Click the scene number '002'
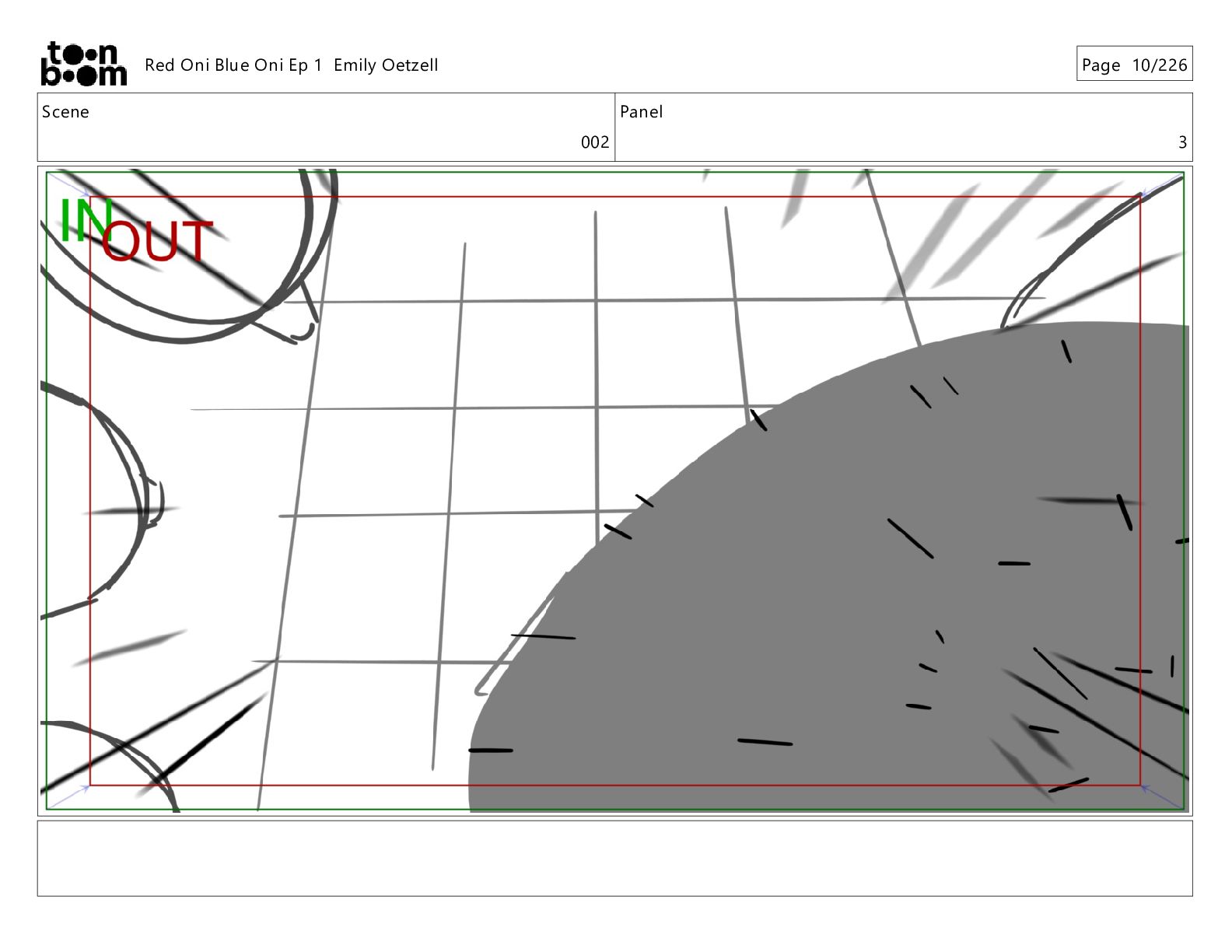 [x=595, y=142]
